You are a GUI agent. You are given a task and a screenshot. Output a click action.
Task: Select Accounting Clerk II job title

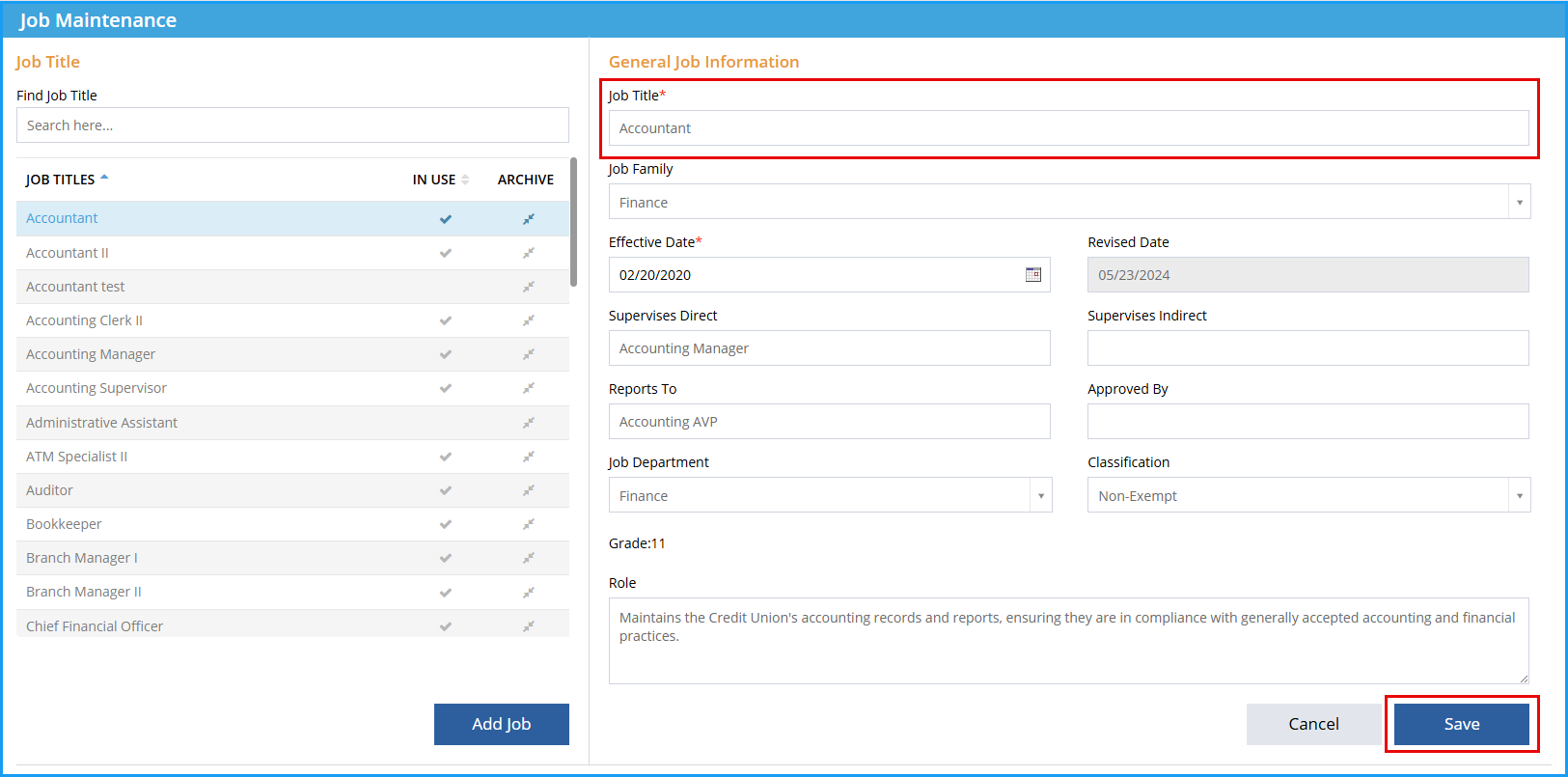292,320
